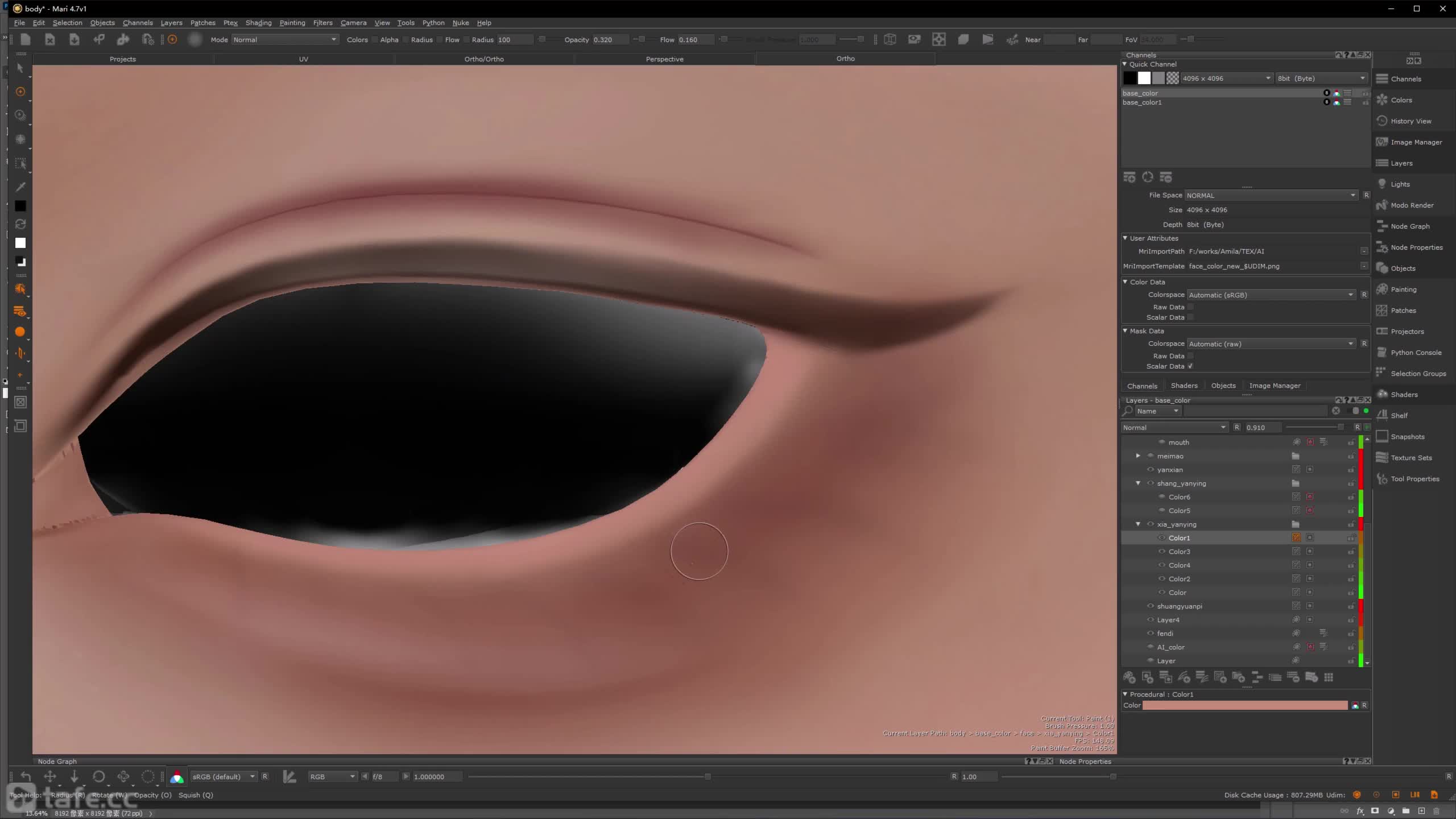Open Shaders palette from right sidebar
1456x819 pixels.
1404,395
